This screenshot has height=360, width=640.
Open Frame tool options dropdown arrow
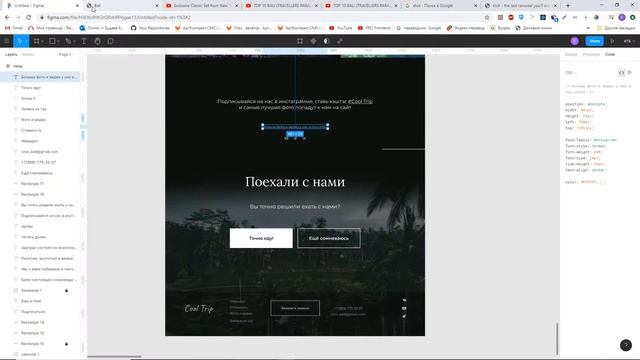tap(43, 42)
